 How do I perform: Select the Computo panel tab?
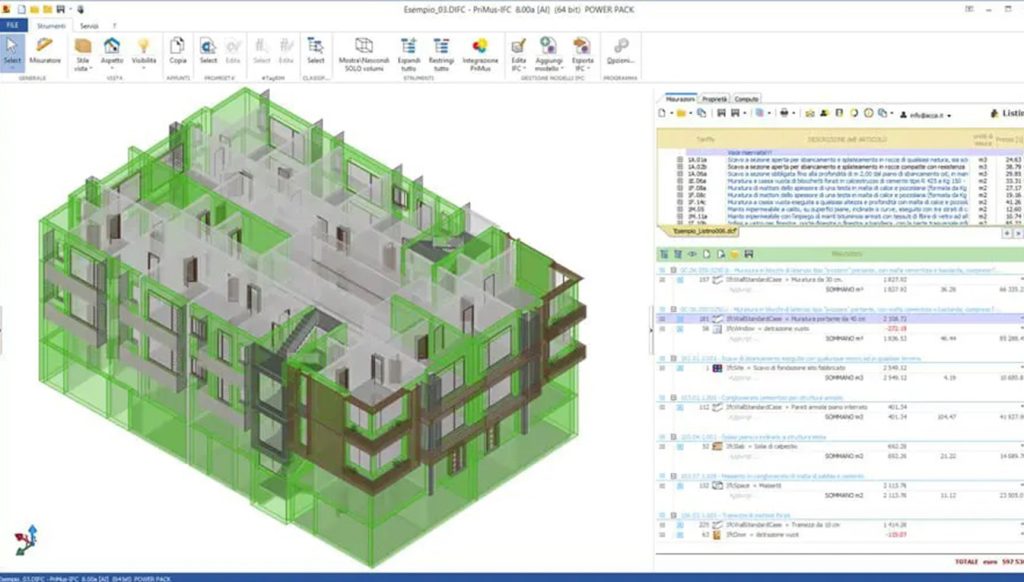[746, 99]
